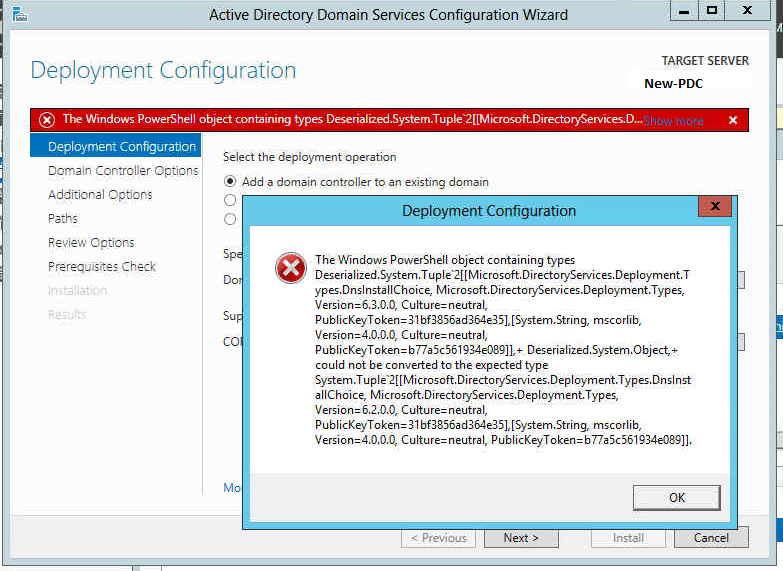Open the Prerequisites Check step
Viewport: 783px width, 571px height.
pyautogui.click(x=102, y=266)
